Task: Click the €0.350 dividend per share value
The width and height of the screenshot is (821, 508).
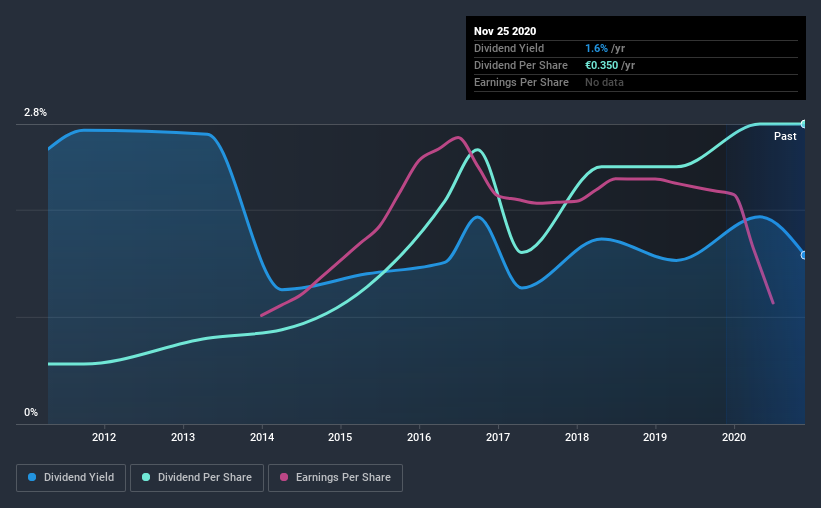Action: pyautogui.click(x=602, y=65)
